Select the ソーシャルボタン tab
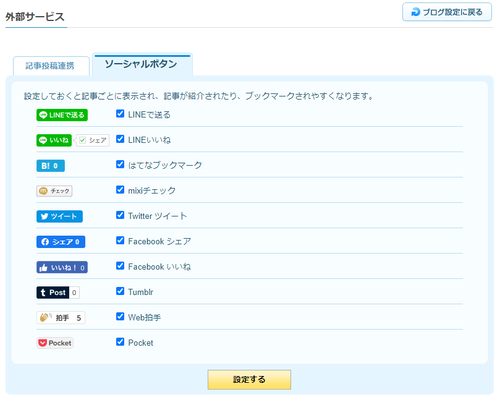The width and height of the screenshot is (500, 402). (142, 64)
